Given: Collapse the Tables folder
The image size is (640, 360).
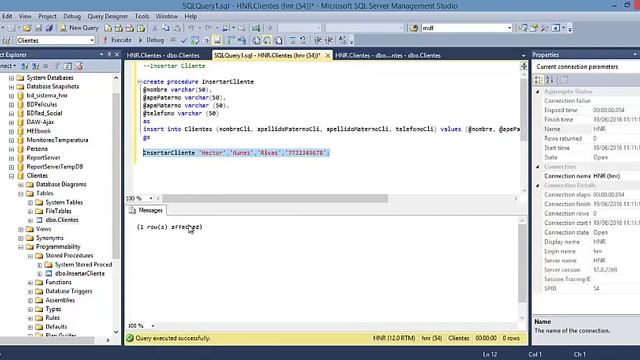Looking at the screenshot, I should pyautogui.click(x=21, y=193).
